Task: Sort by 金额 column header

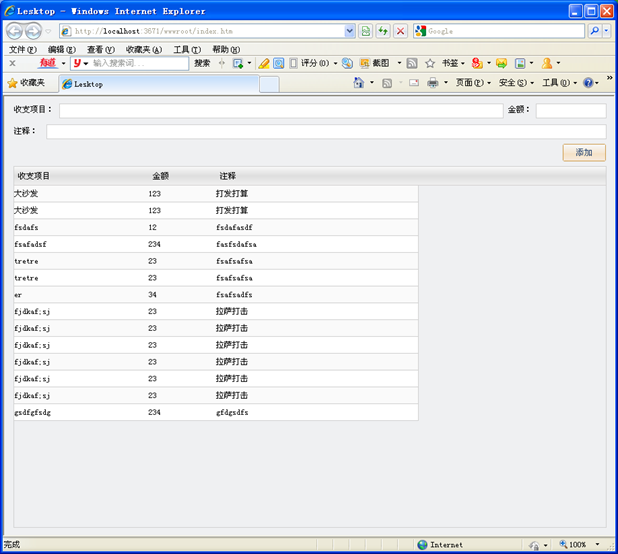Action: click(160, 176)
